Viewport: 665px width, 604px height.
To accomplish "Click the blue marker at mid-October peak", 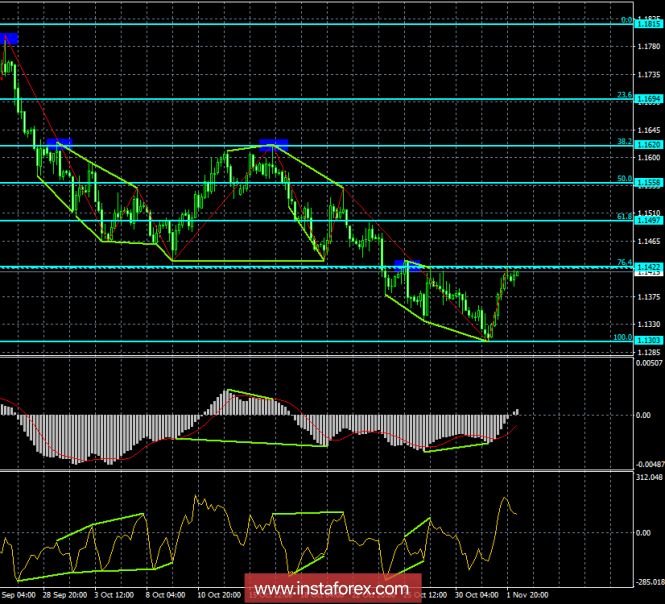I will pos(274,144).
